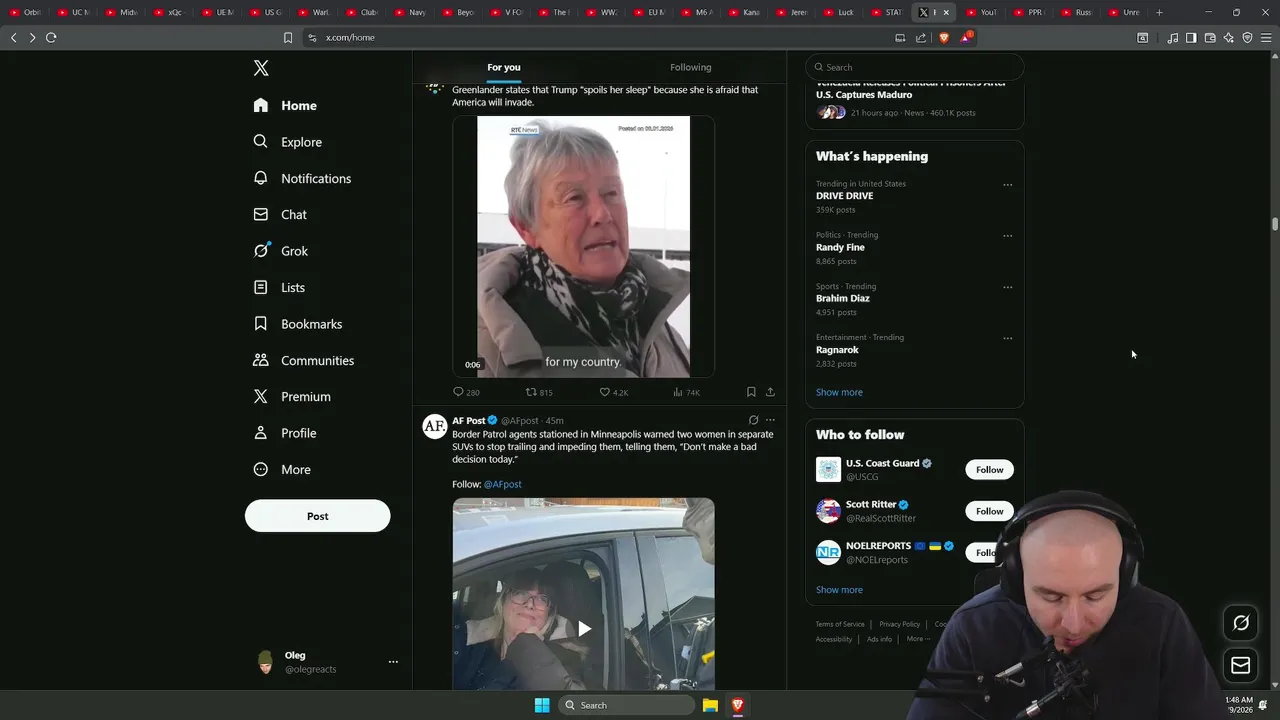
Task: Open Grok from the sidebar
Action: pos(281,251)
